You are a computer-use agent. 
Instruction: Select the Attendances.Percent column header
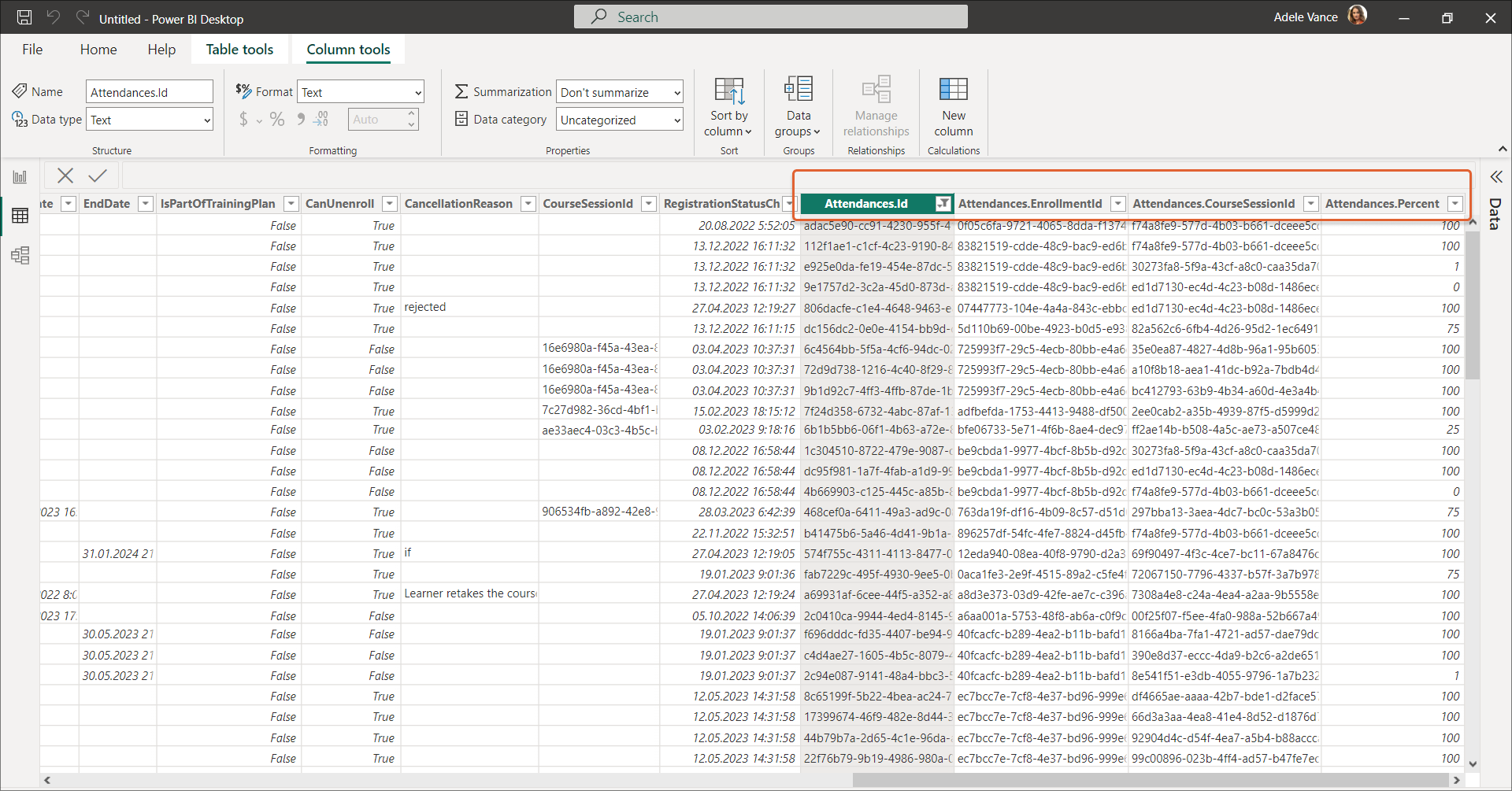pyautogui.click(x=1381, y=204)
